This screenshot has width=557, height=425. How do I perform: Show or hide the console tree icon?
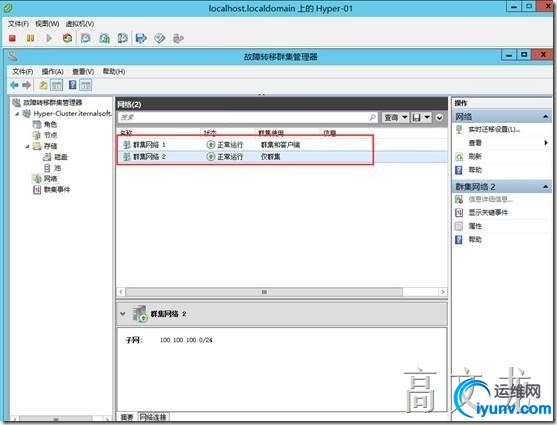tap(56, 85)
